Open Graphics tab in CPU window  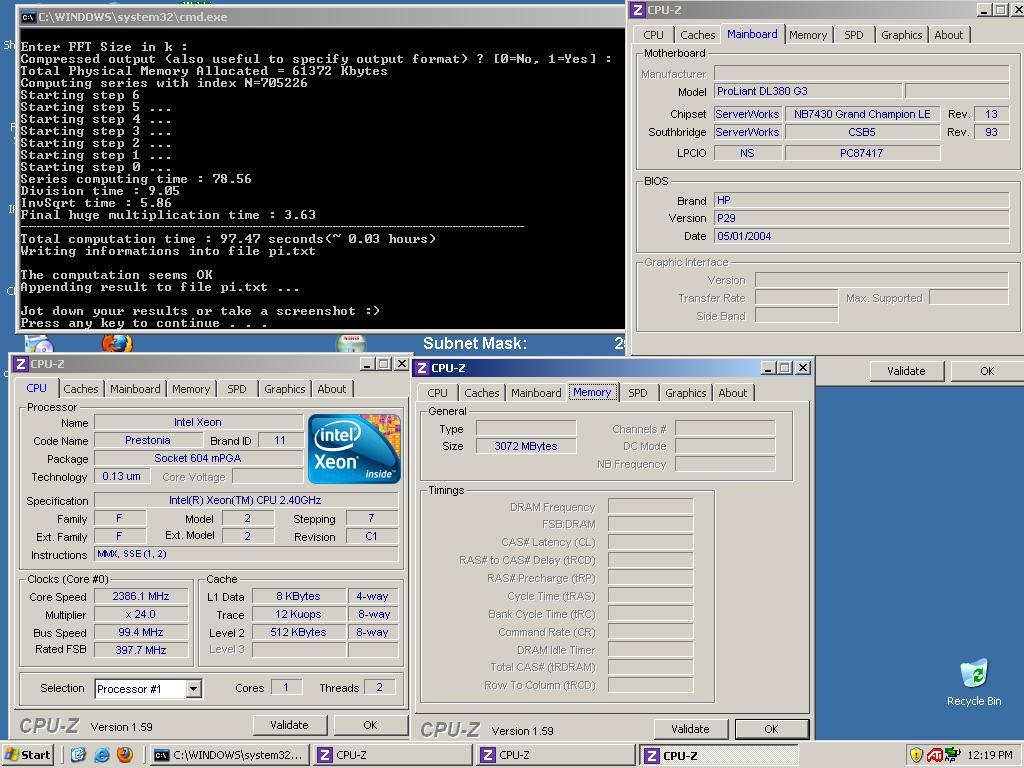[284, 389]
